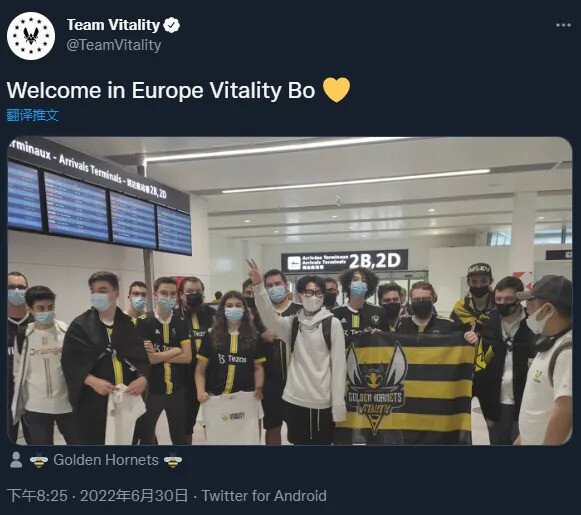Image resolution: width=581 pixels, height=515 pixels.
Task: Click the bee emoji before Golden Hornets
Action: (39, 460)
